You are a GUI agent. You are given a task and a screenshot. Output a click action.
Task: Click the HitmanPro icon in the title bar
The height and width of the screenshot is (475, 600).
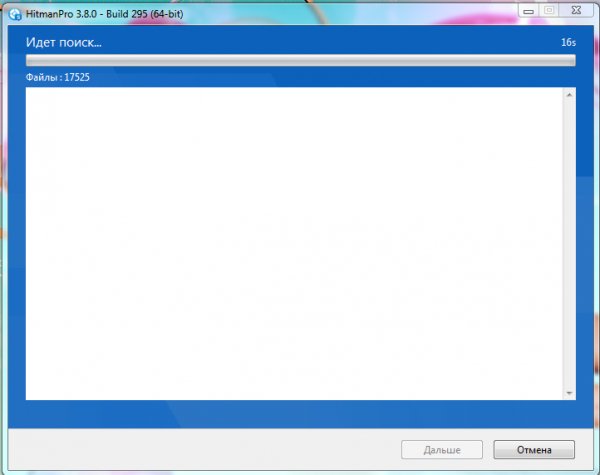(15, 14)
